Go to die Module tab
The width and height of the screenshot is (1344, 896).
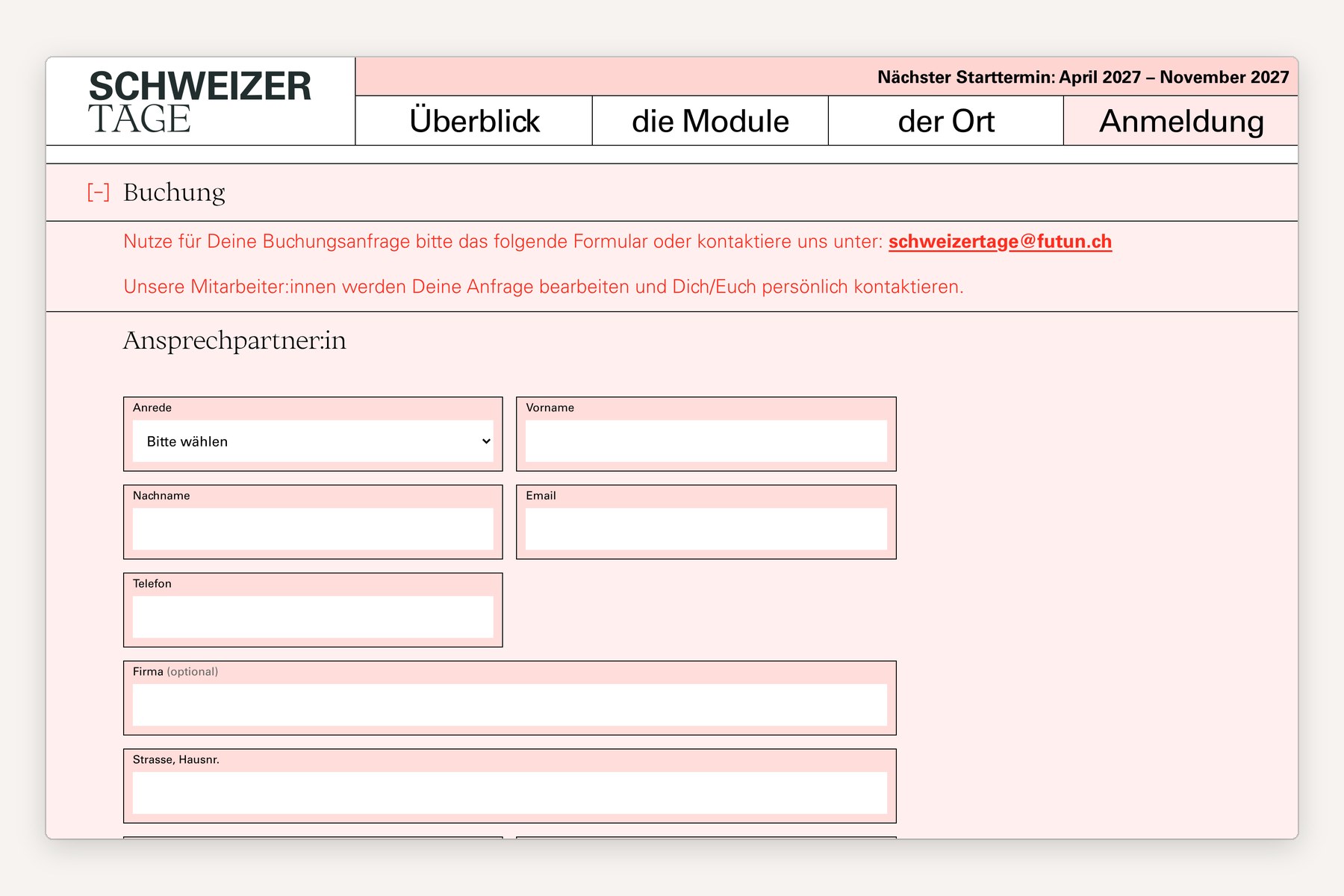[x=710, y=121]
